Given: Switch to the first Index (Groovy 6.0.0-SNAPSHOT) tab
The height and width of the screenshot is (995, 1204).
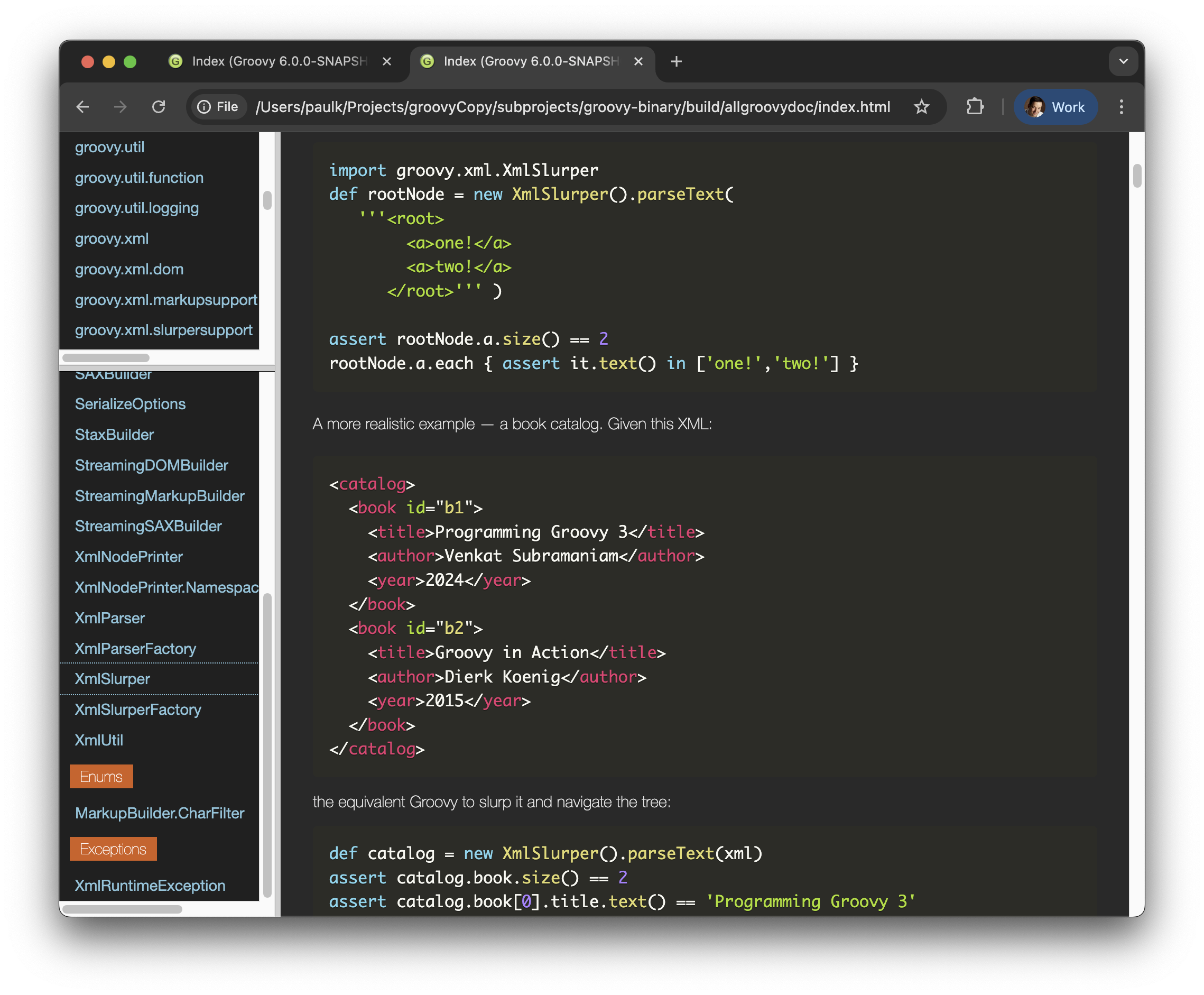Looking at the screenshot, I should 280,61.
